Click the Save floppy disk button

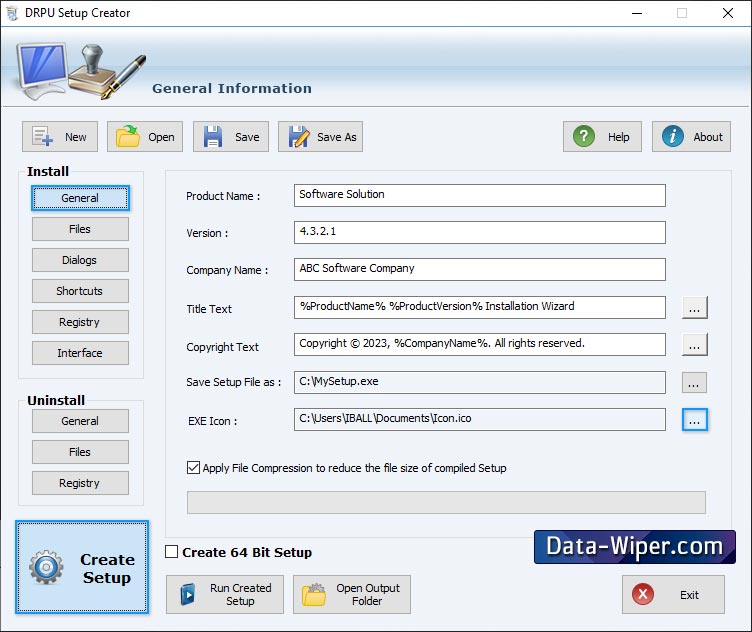tap(231, 137)
